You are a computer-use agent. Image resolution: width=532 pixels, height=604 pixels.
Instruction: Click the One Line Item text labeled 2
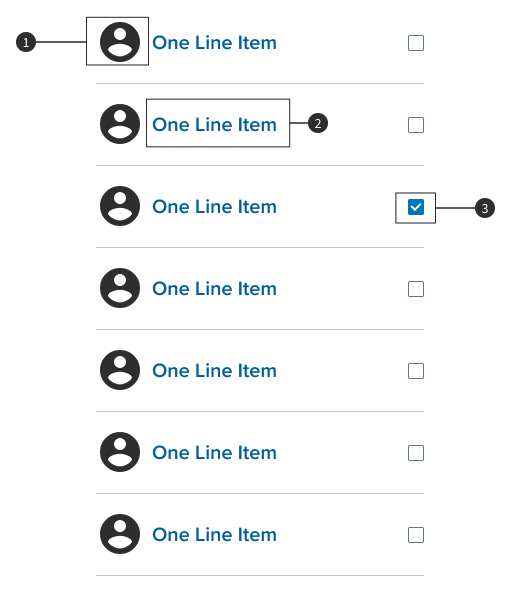click(x=215, y=125)
